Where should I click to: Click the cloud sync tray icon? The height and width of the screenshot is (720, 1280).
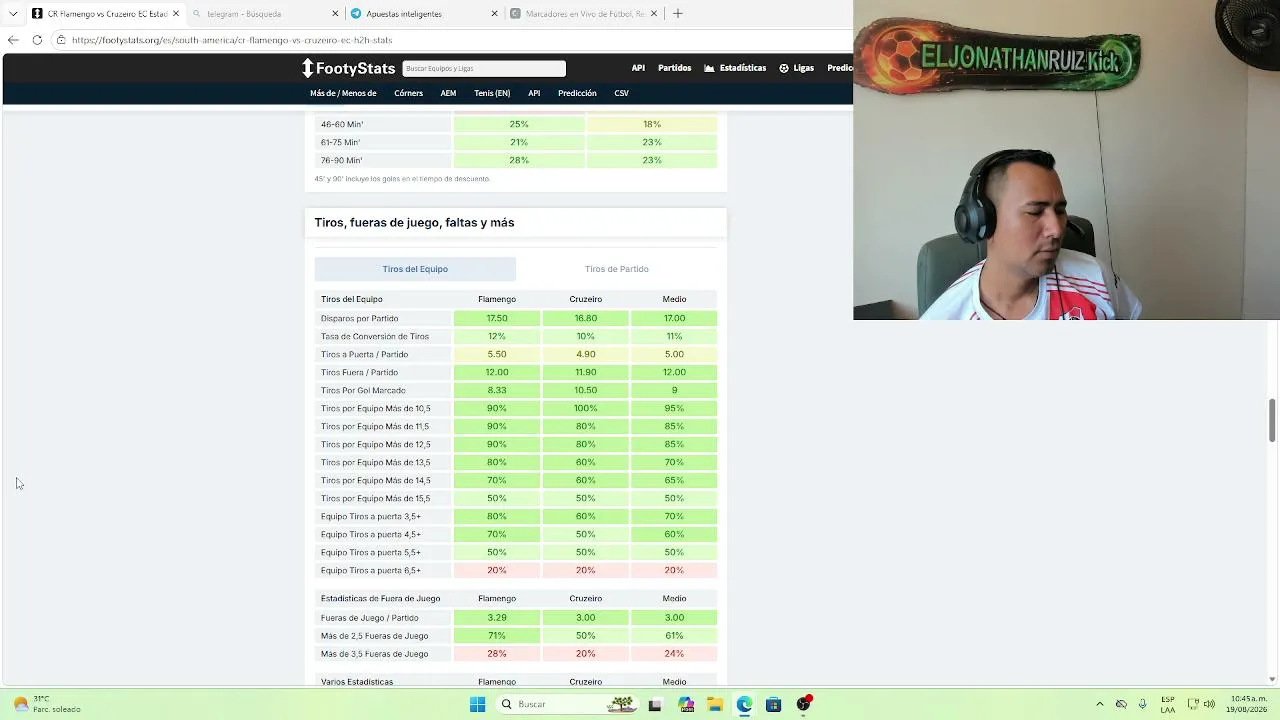tap(1121, 704)
